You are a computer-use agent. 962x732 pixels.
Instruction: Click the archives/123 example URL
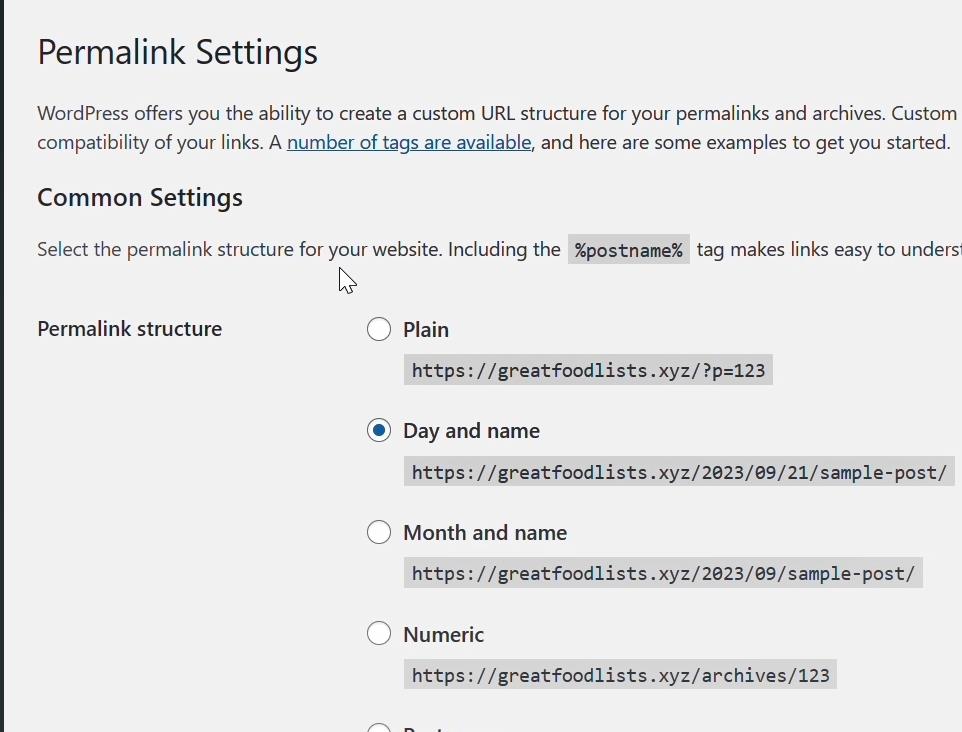pyautogui.click(x=620, y=676)
